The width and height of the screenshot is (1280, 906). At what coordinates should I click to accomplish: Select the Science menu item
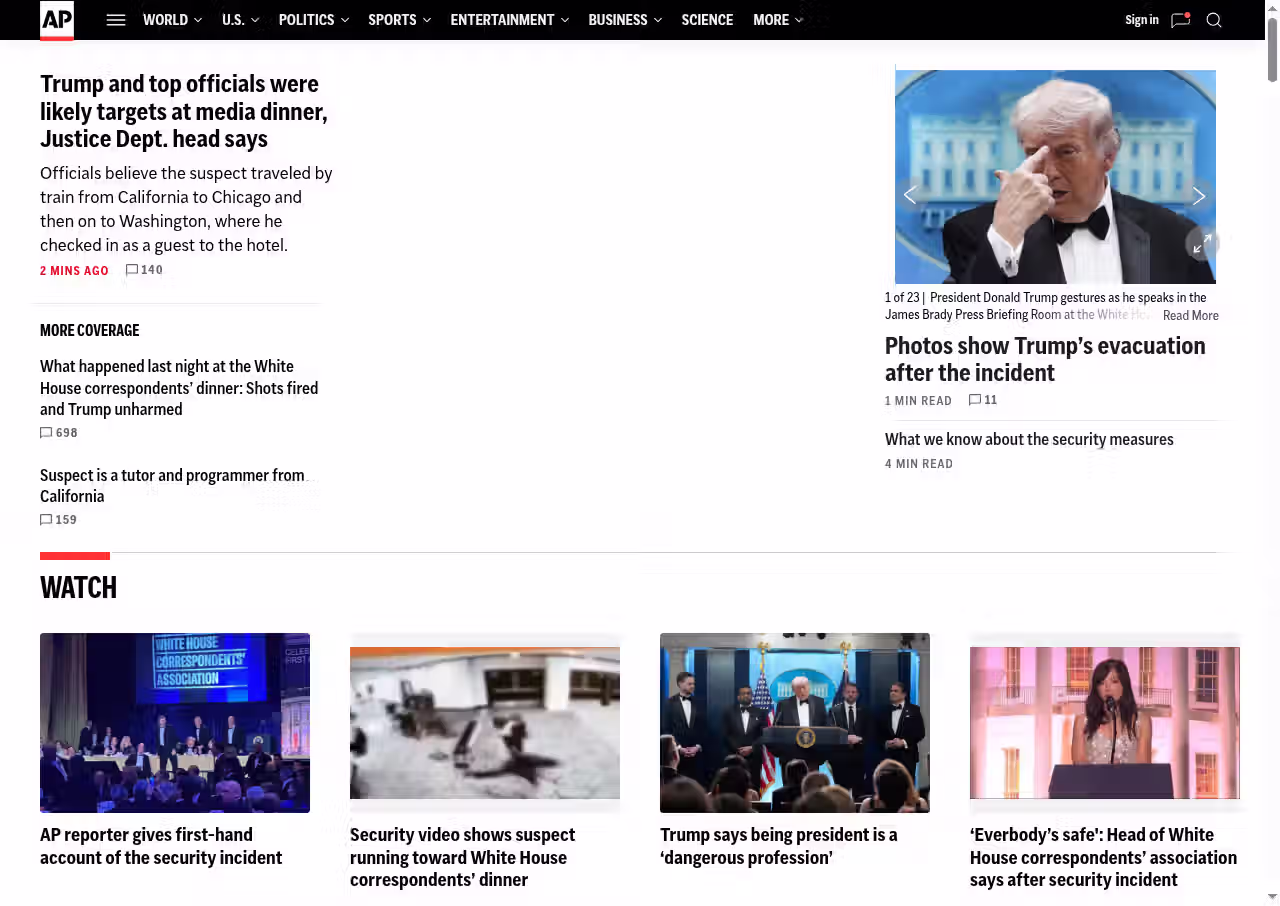click(707, 20)
